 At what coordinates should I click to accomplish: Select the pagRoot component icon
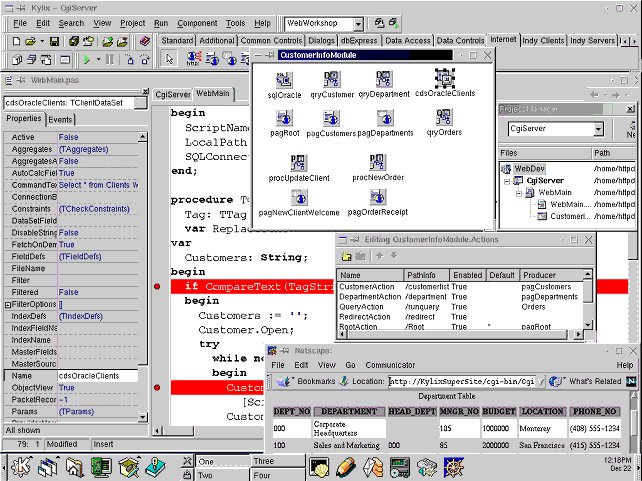284,118
